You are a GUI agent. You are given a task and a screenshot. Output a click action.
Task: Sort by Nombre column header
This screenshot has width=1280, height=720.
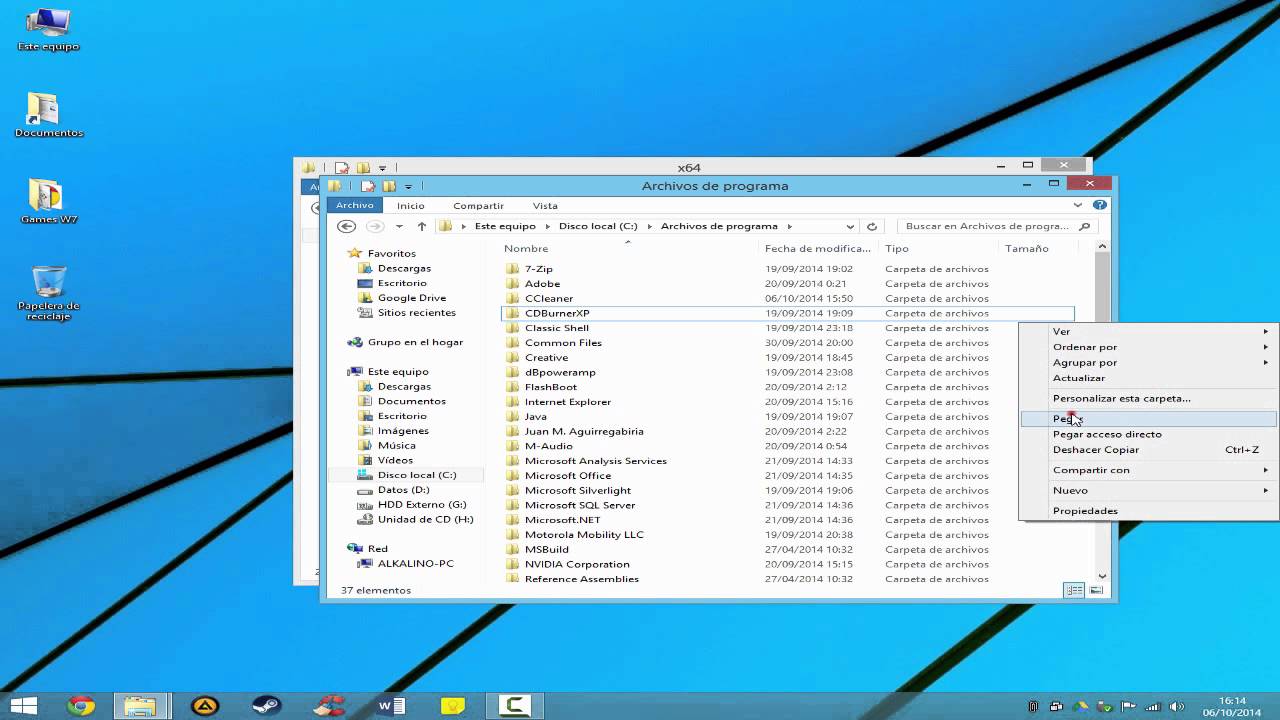[628, 249]
